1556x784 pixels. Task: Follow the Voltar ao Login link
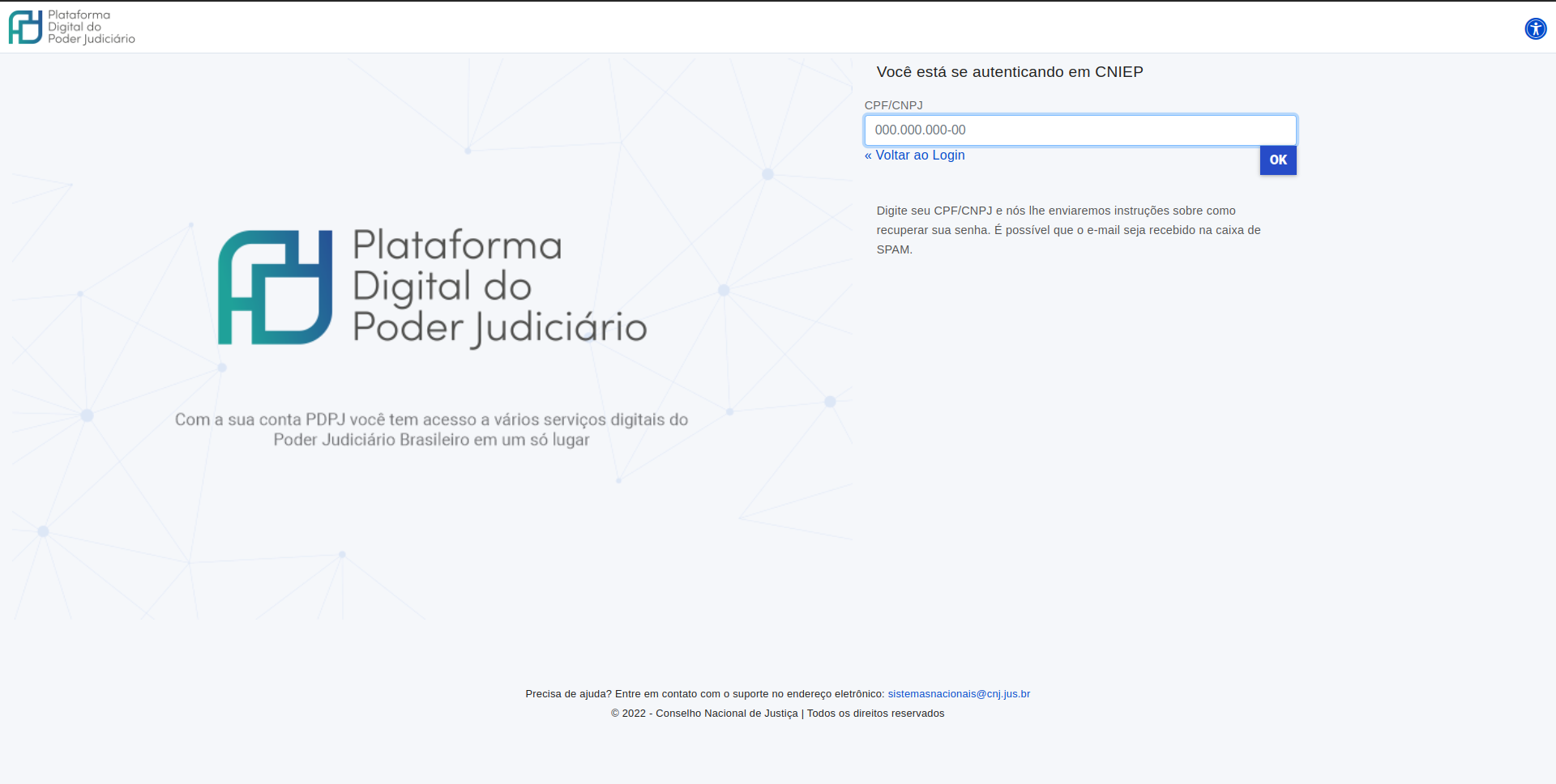click(915, 156)
